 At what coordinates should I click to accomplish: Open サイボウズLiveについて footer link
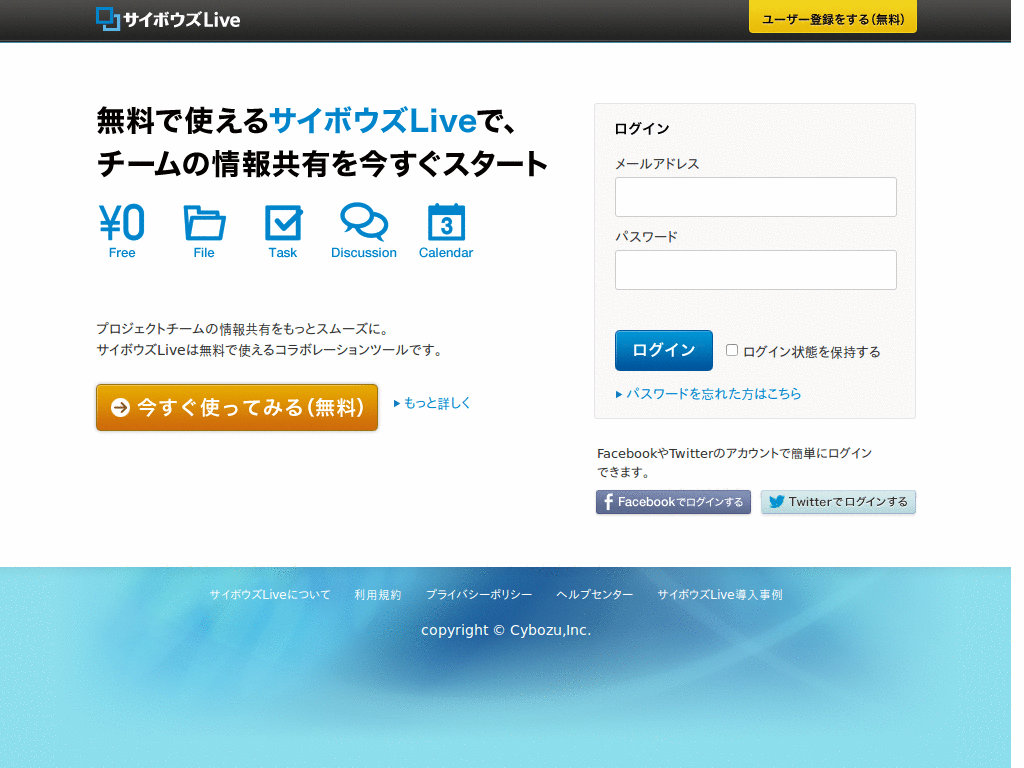pos(270,595)
